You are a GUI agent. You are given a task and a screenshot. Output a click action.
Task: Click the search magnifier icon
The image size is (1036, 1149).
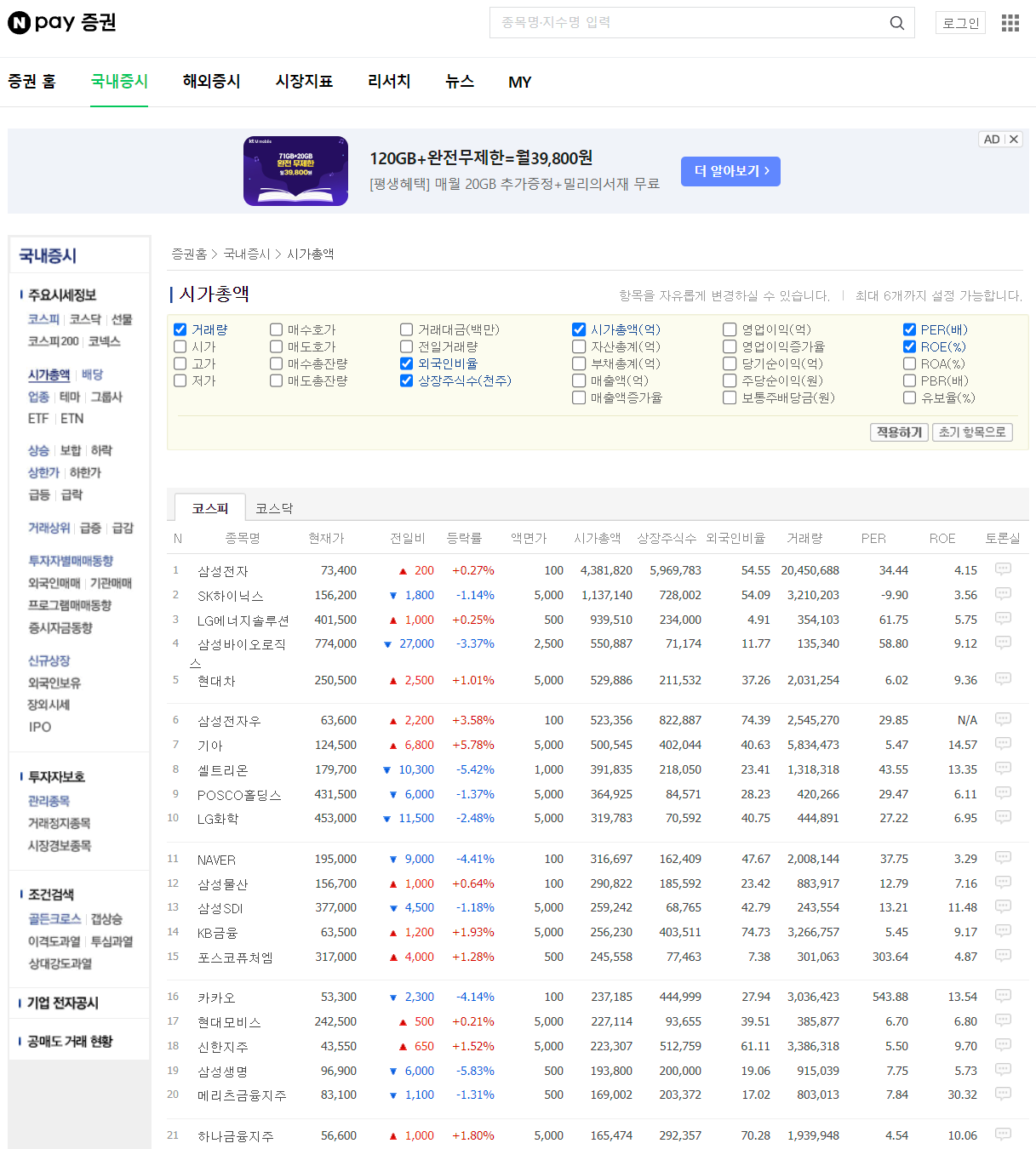tap(896, 23)
